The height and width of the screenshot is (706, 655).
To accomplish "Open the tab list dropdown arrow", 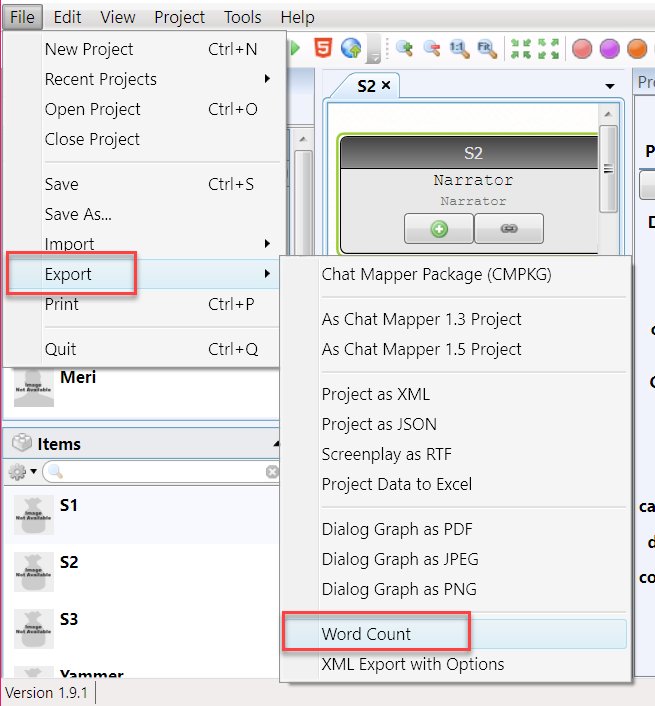I will (610, 86).
